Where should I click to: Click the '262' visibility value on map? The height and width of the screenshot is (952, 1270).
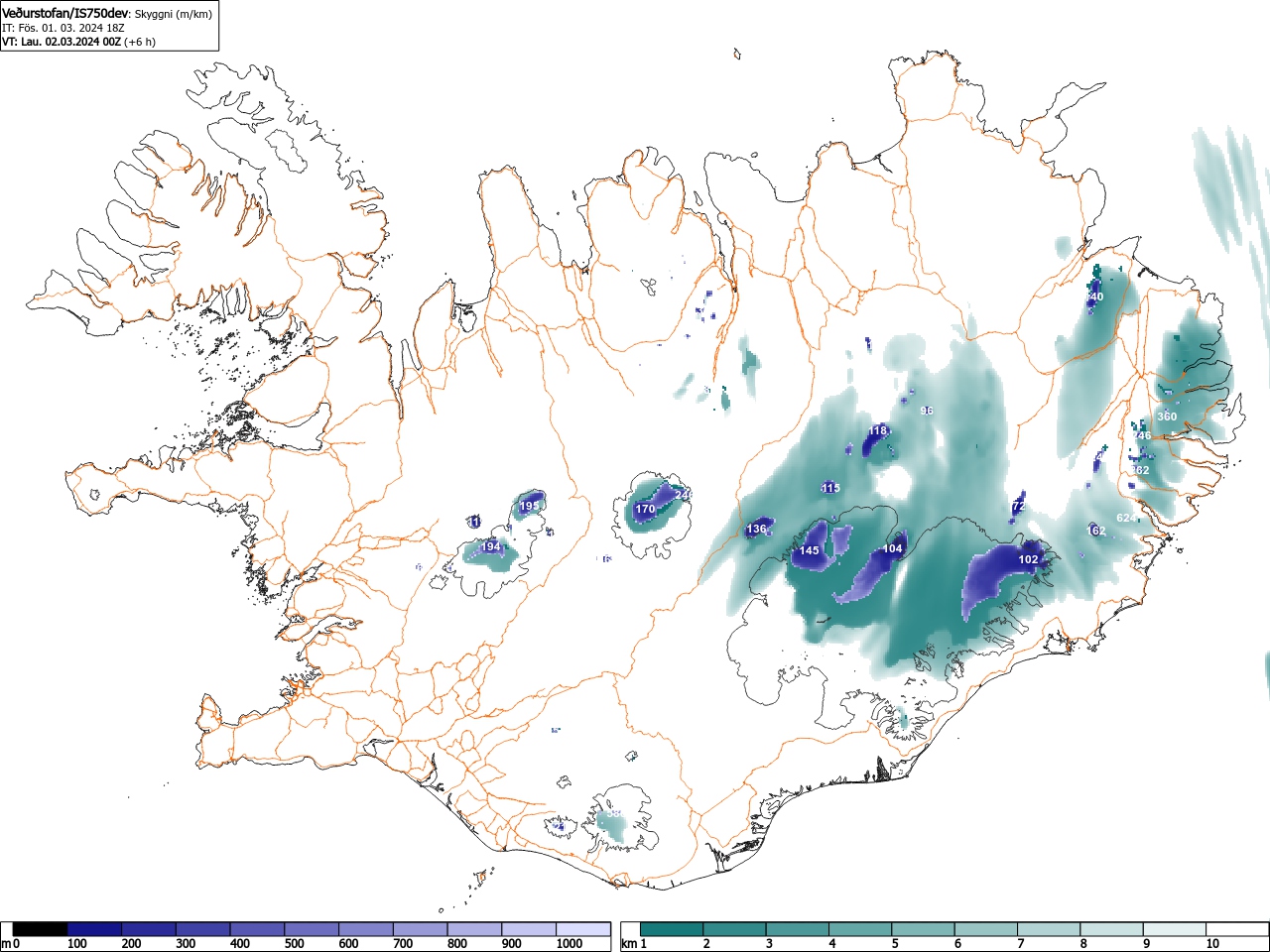coord(1140,470)
